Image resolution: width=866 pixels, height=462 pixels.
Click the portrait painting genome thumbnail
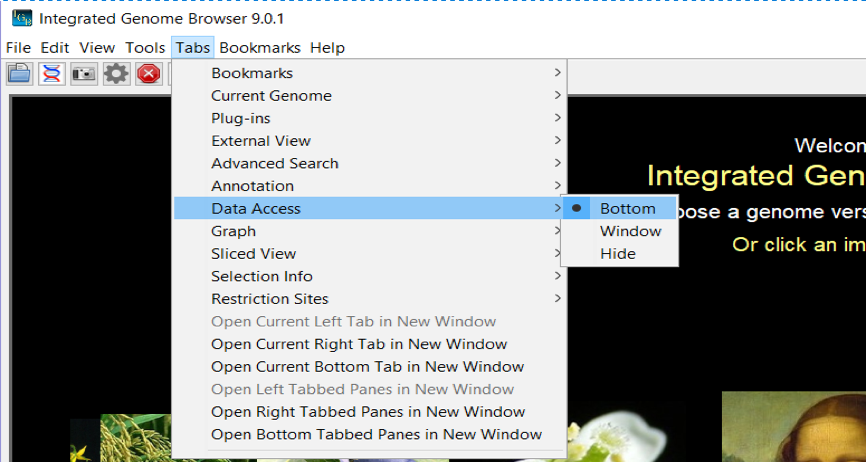[794, 427]
